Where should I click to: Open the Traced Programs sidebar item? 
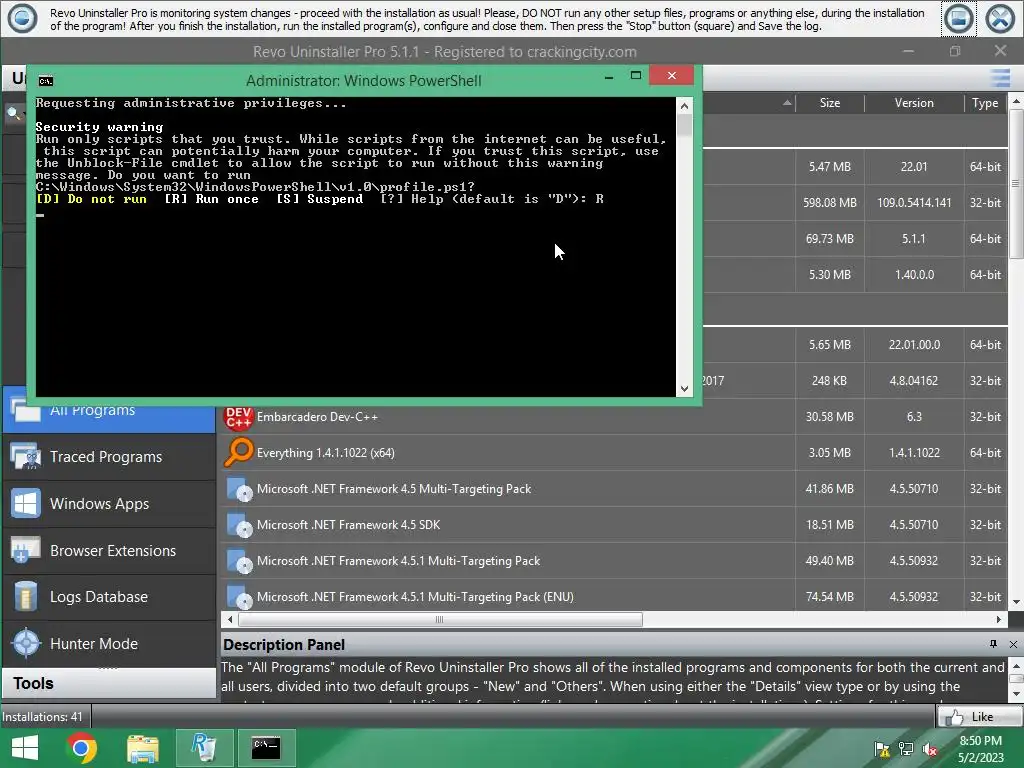(x=108, y=456)
